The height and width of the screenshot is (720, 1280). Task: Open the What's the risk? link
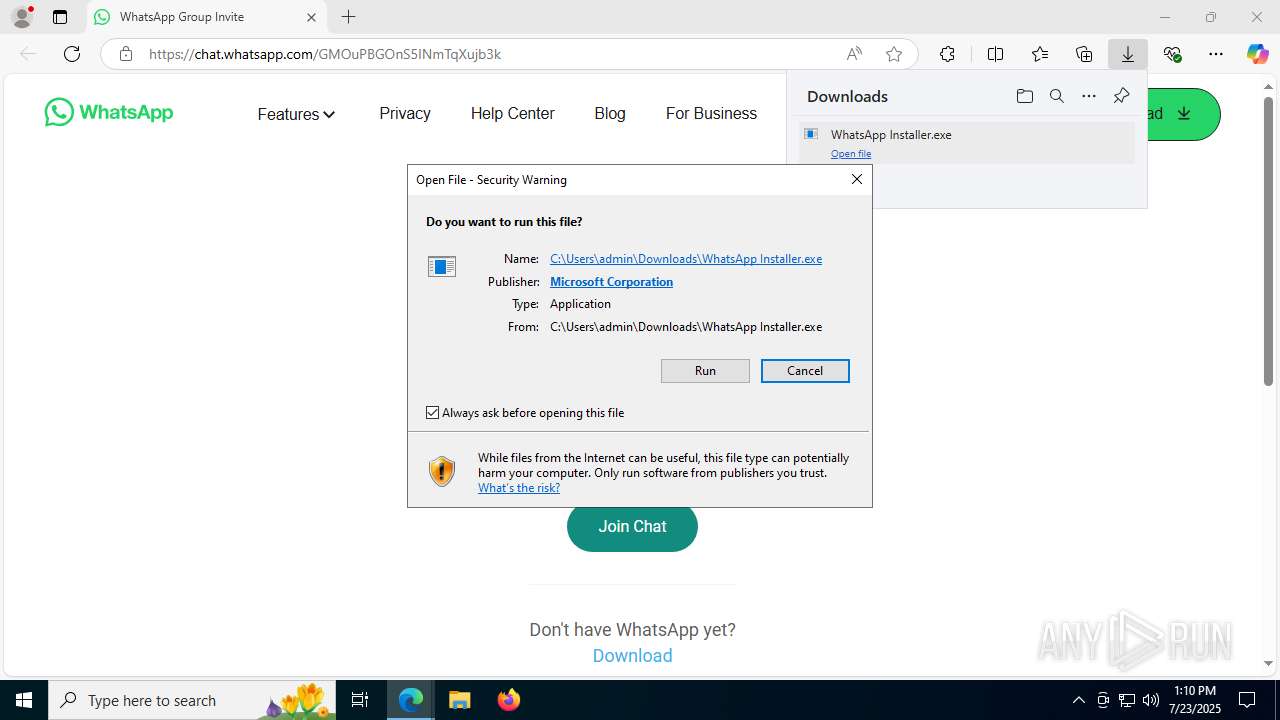pyautogui.click(x=519, y=488)
